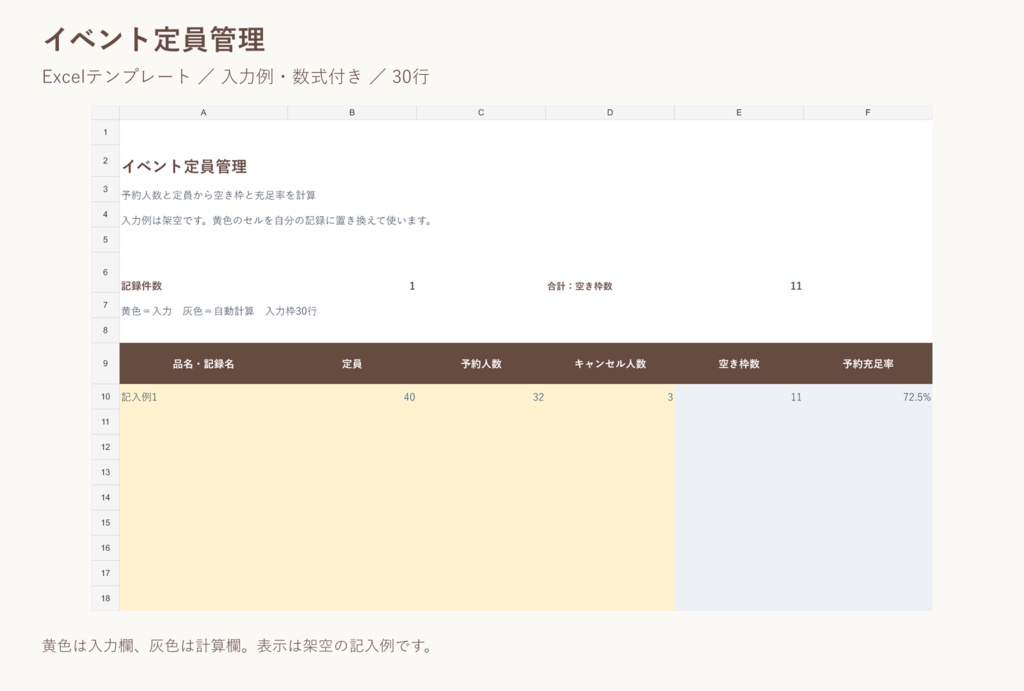This screenshot has height=691, width=1024.
Task: Click the description 予約人数と定員から空き枠と充足率を計算
Action: coord(218,195)
